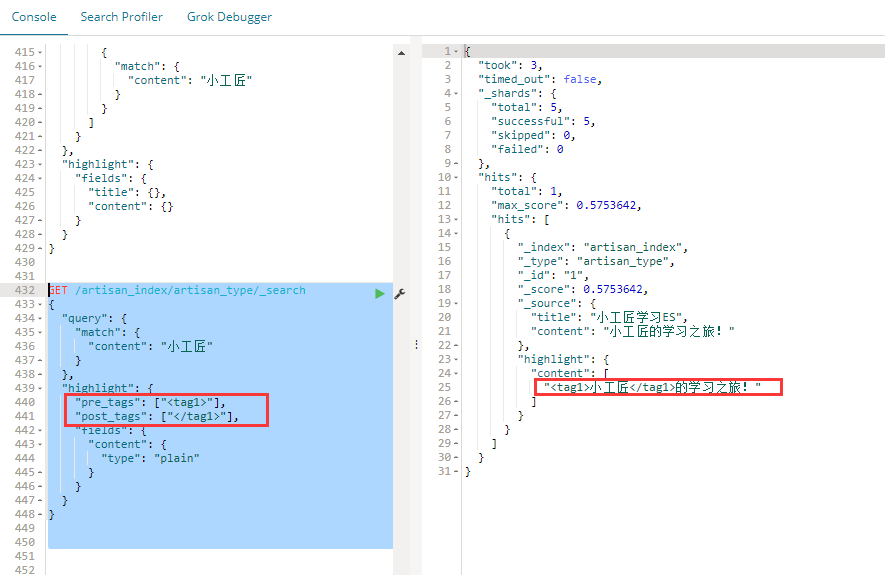
Task: Click "content": "小工匠的学习之旅！" on line 21
Action: pos(633,331)
